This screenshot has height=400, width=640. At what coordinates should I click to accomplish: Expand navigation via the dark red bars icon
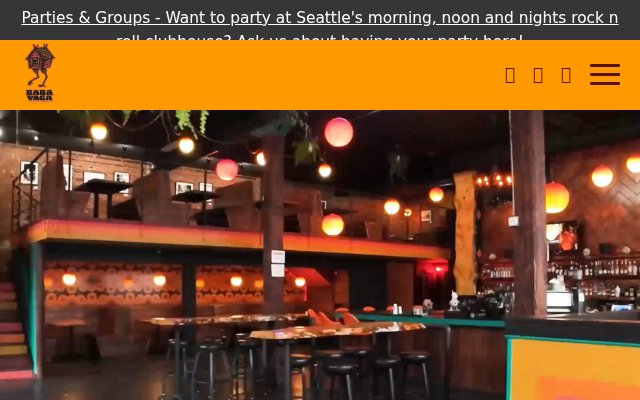click(x=604, y=75)
